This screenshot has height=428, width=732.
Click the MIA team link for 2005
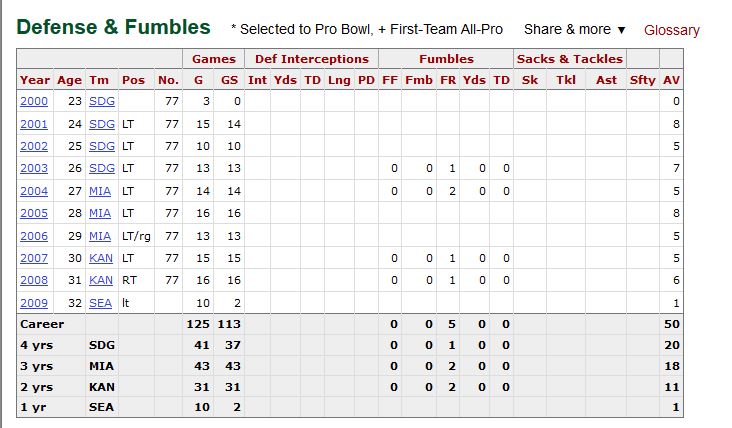point(100,213)
